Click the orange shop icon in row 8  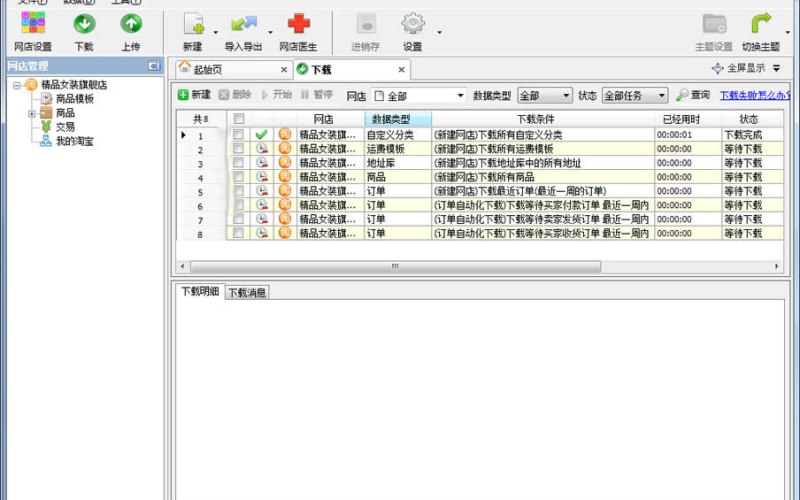click(x=285, y=233)
